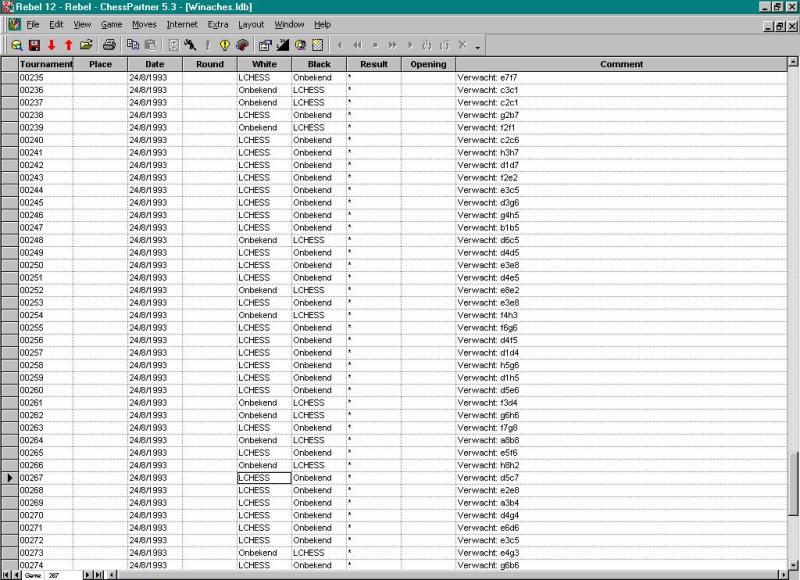Screen dimensions: 800x580
Task: Click the magnifier search icon in toolbar
Action: (x=17, y=45)
